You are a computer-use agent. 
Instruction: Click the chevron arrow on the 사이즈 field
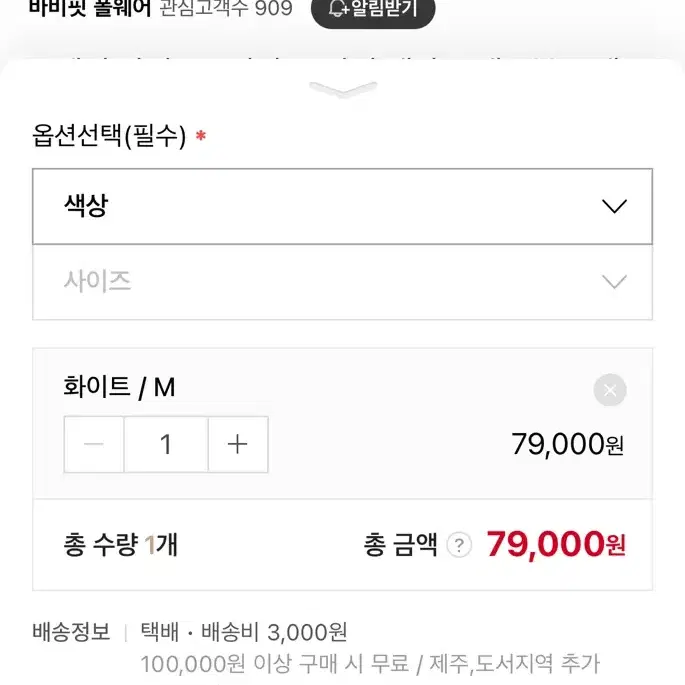click(614, 282)
